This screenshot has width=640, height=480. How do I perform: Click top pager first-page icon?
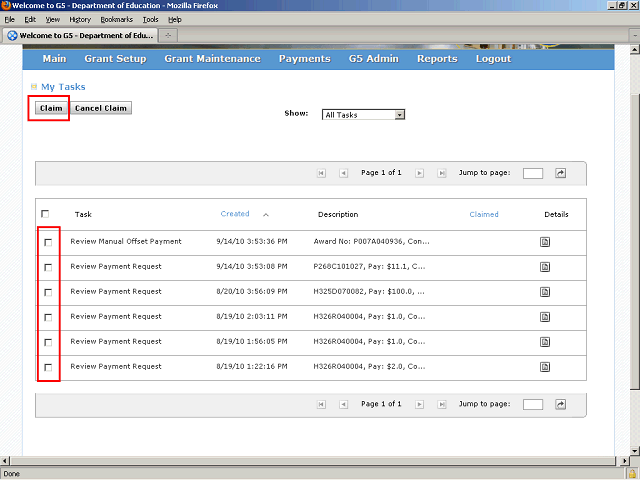[322, 173]
